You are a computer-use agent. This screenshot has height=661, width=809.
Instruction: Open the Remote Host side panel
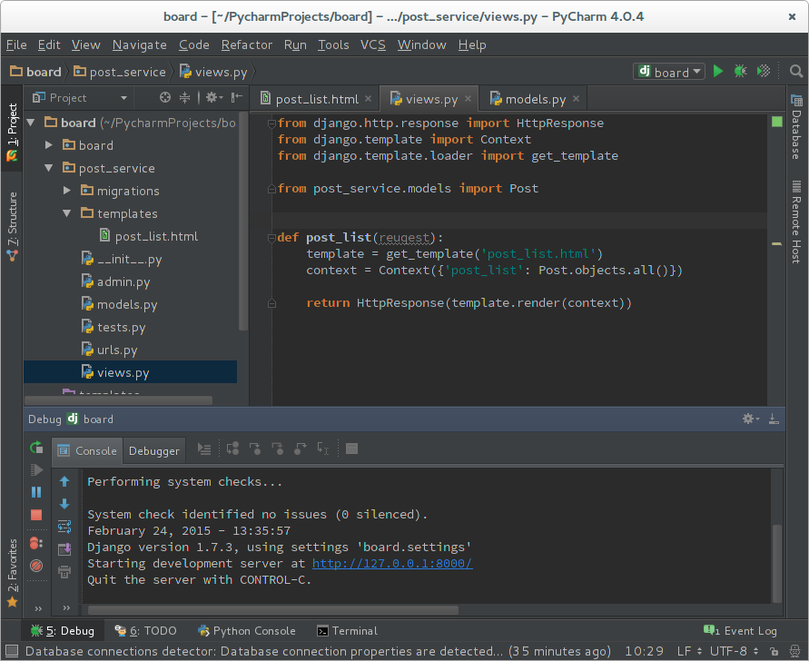[x=796, y=222]
